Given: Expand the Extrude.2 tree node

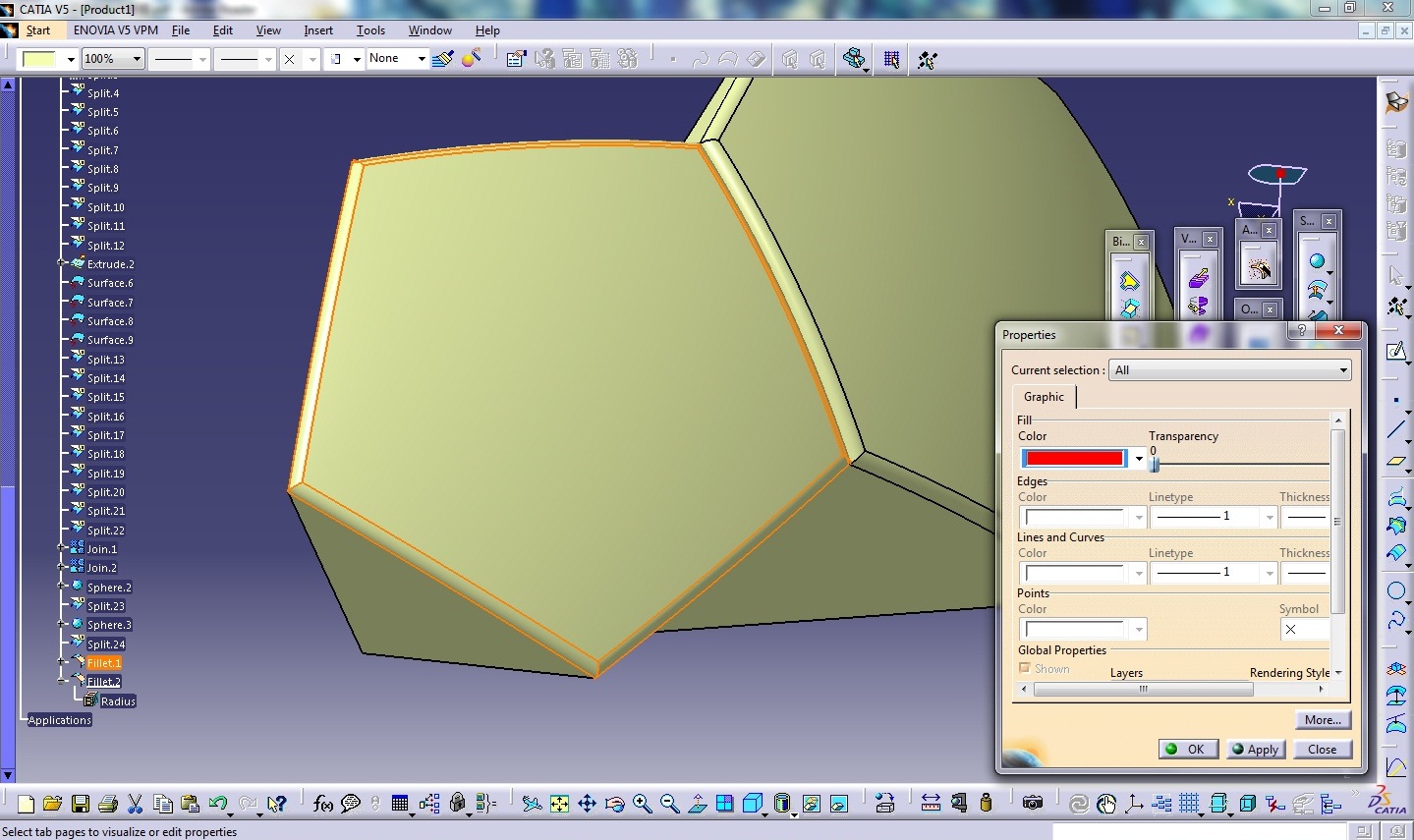Looking at the screenshot, I should pyautogui.click(x=62, y=263).
